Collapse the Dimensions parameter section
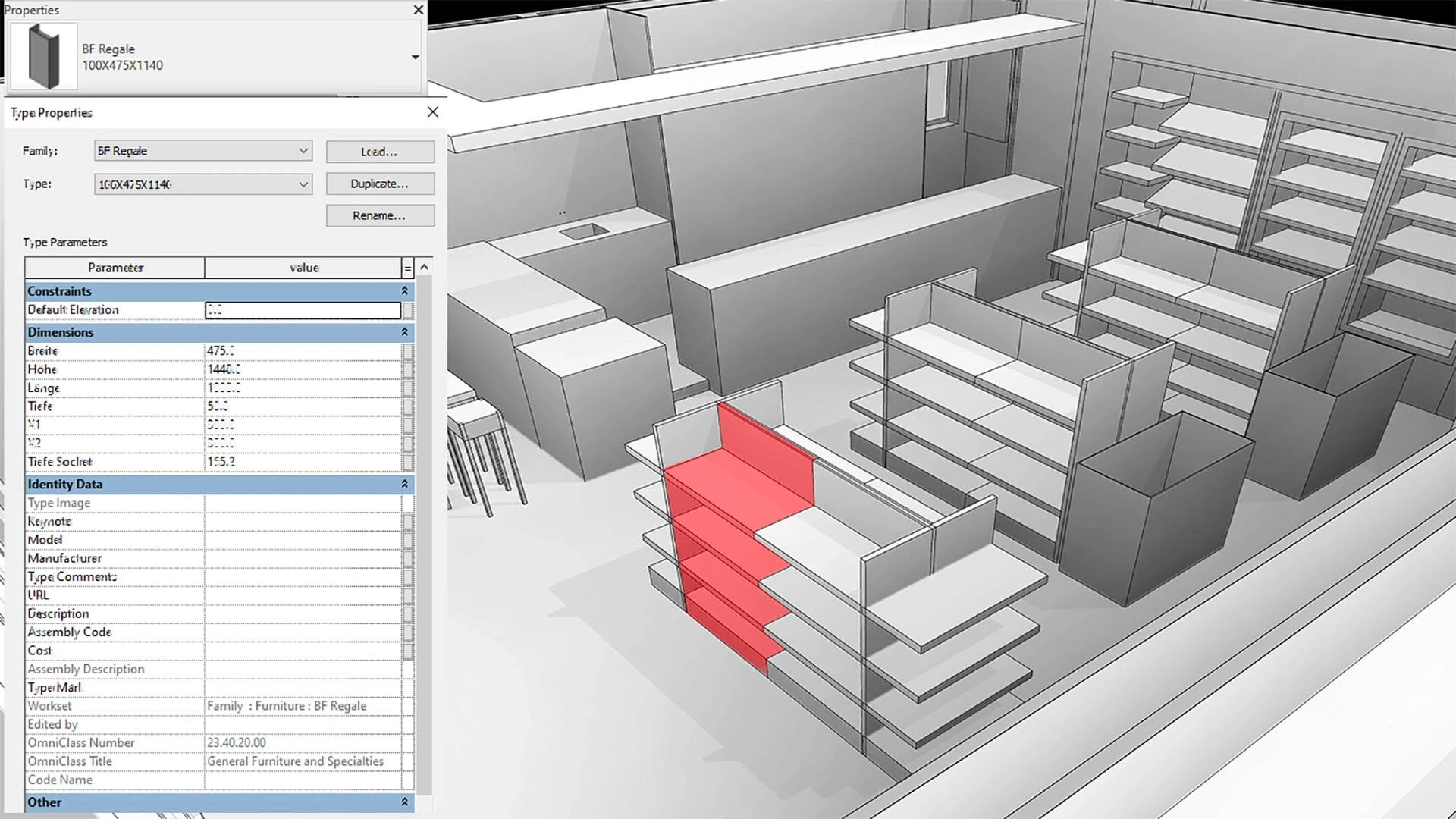The width and height of the screenshot is (1456, 819). coord(404,332)
